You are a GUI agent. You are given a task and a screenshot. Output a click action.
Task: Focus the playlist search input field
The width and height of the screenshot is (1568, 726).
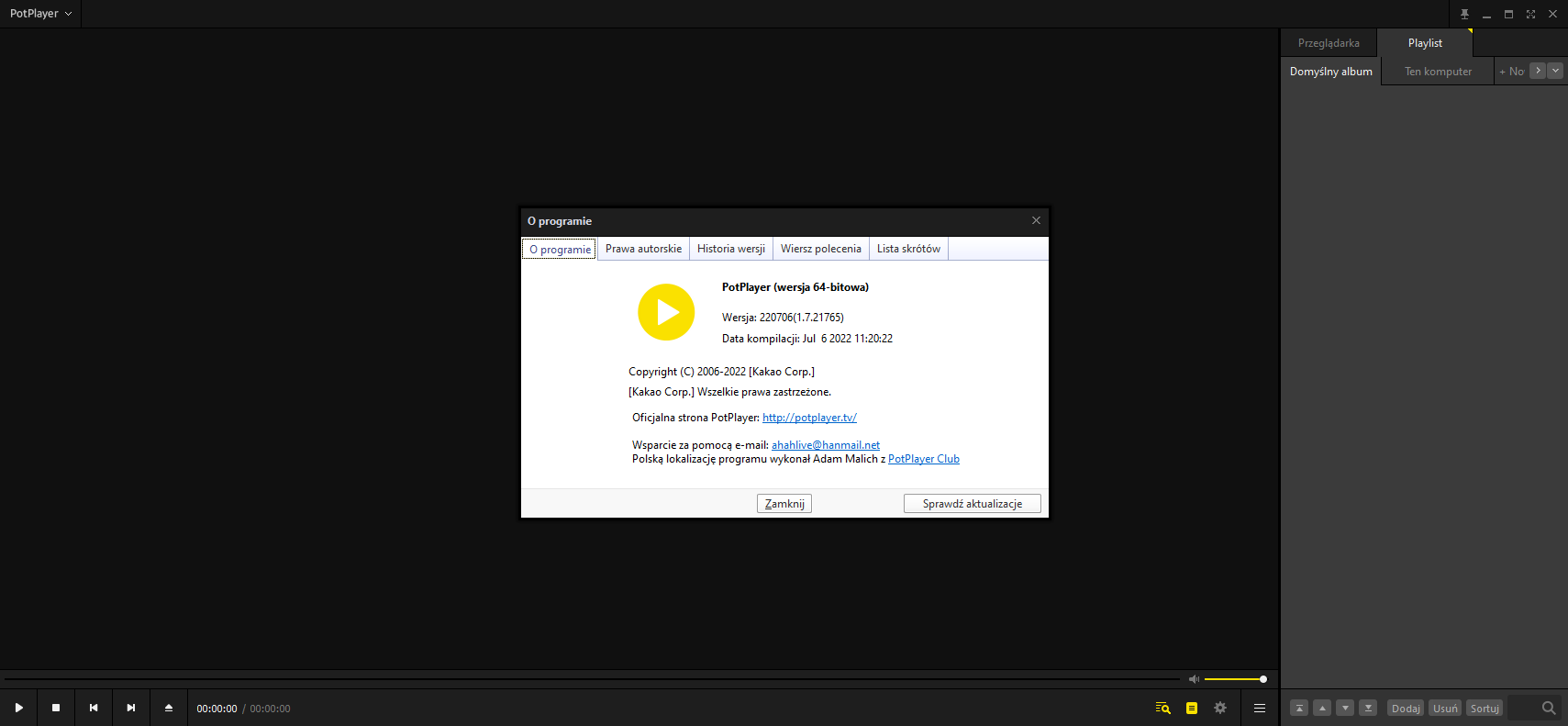coord(1523,708)
